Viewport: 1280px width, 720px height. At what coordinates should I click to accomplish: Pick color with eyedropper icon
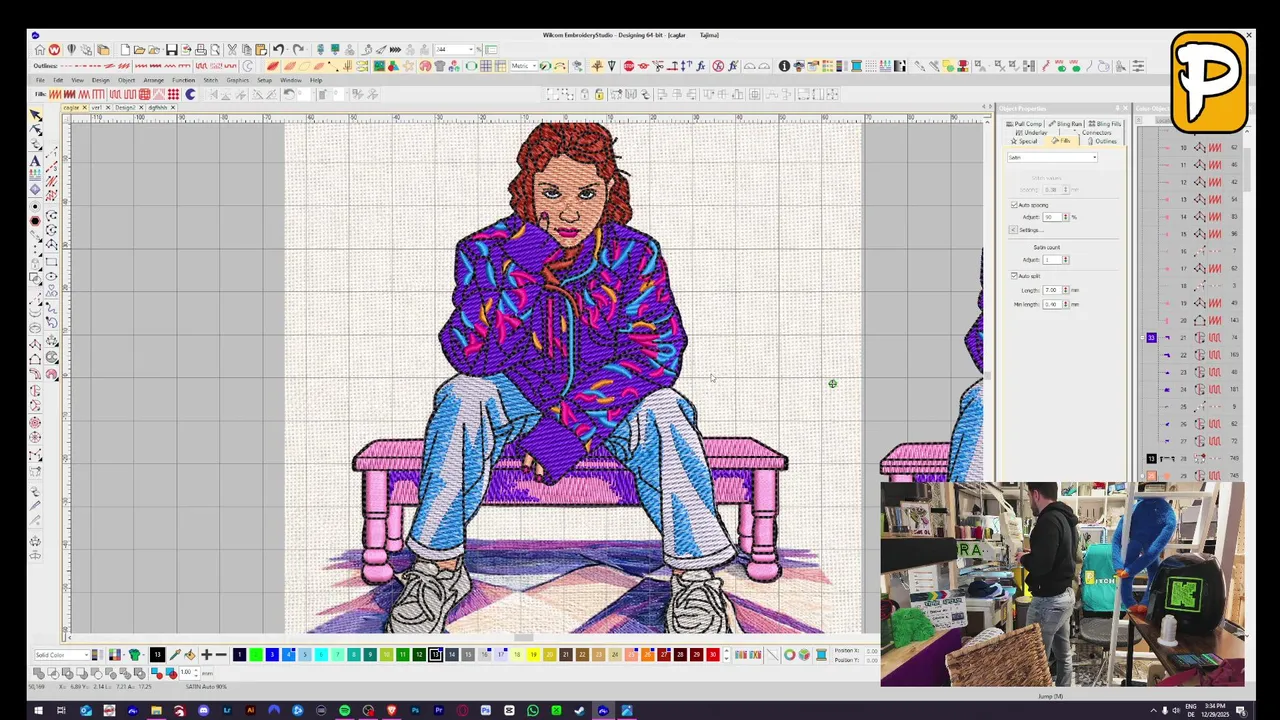174,655
